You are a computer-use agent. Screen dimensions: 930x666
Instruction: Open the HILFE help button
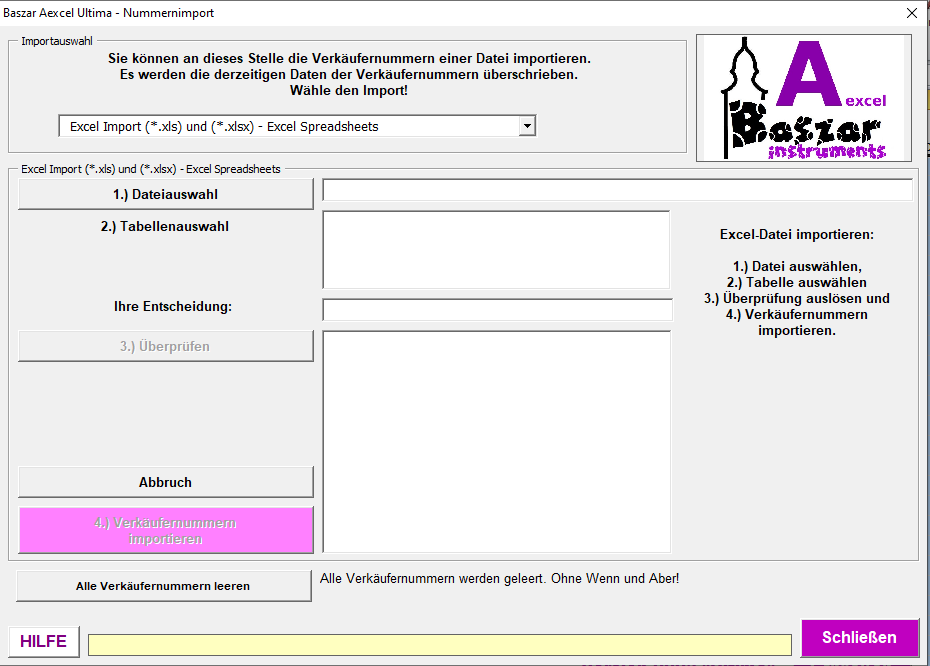click(x=44, y=641)
